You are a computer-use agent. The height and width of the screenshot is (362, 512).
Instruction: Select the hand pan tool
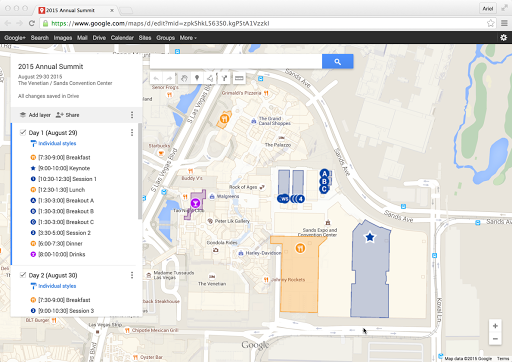pyautogui.click(x=184, y=78)
